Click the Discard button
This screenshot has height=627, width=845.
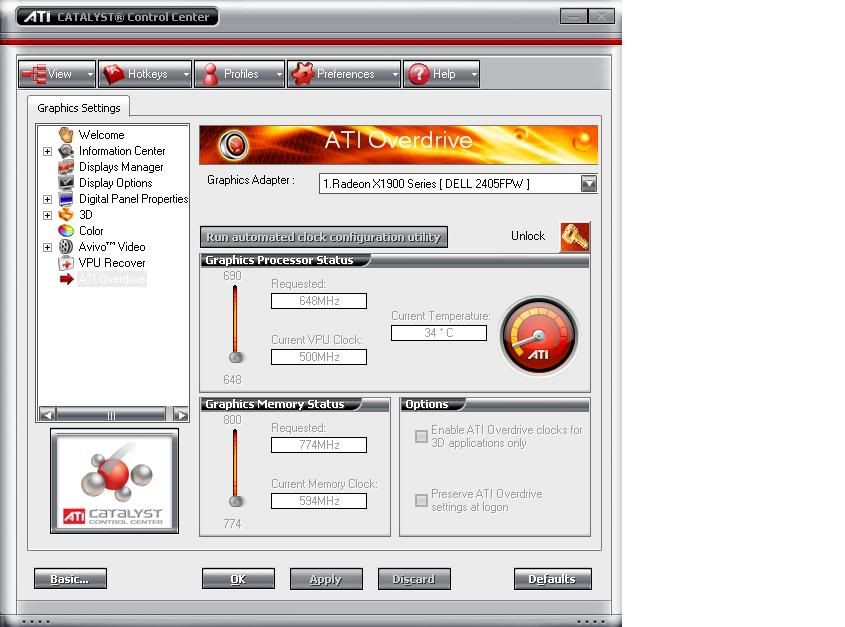[x=414, y=579]
